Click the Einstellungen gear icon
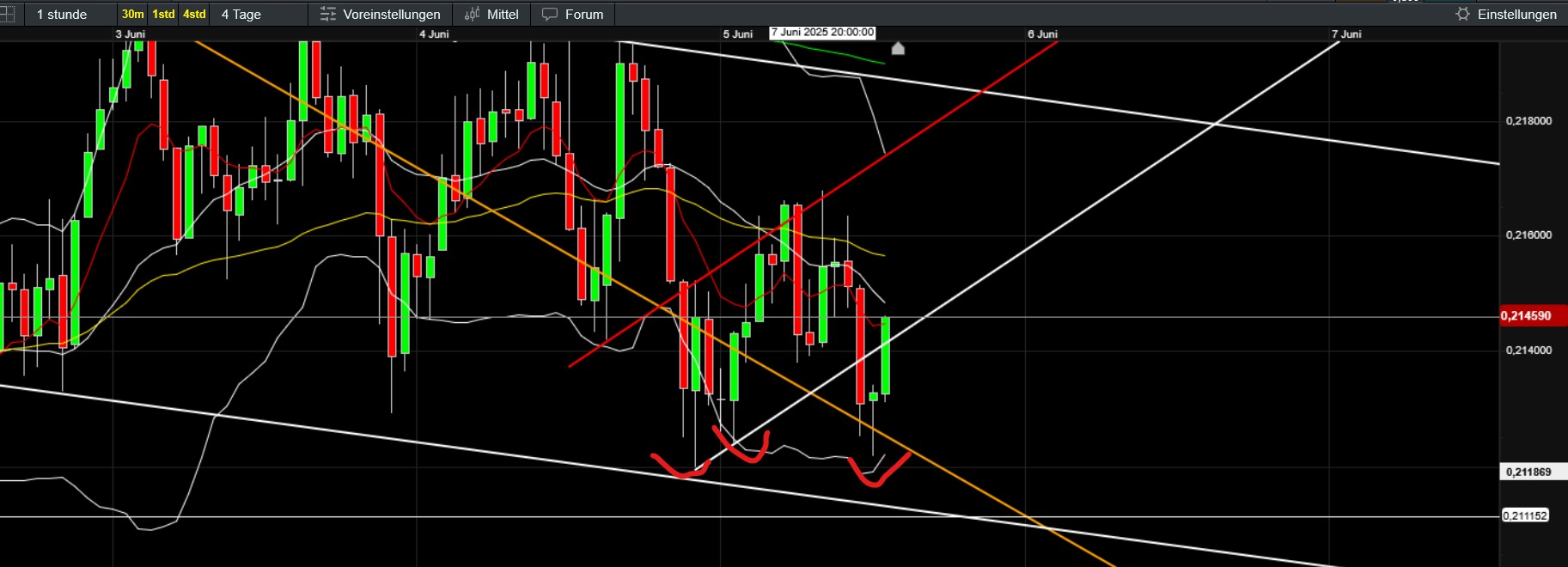 click(1463, 14)
